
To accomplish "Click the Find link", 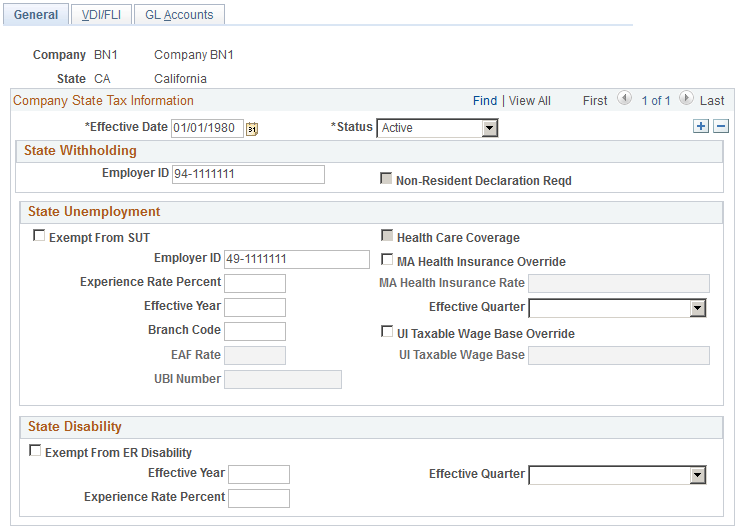I will coord(485,101).
